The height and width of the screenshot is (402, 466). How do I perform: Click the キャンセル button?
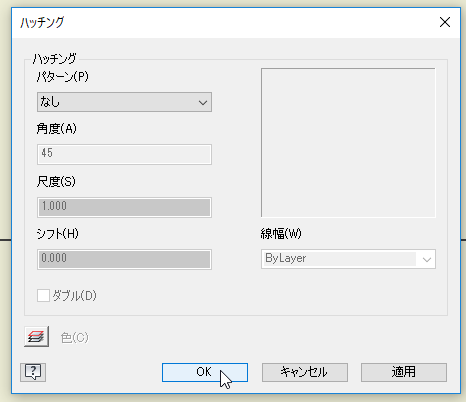point(305,372)
